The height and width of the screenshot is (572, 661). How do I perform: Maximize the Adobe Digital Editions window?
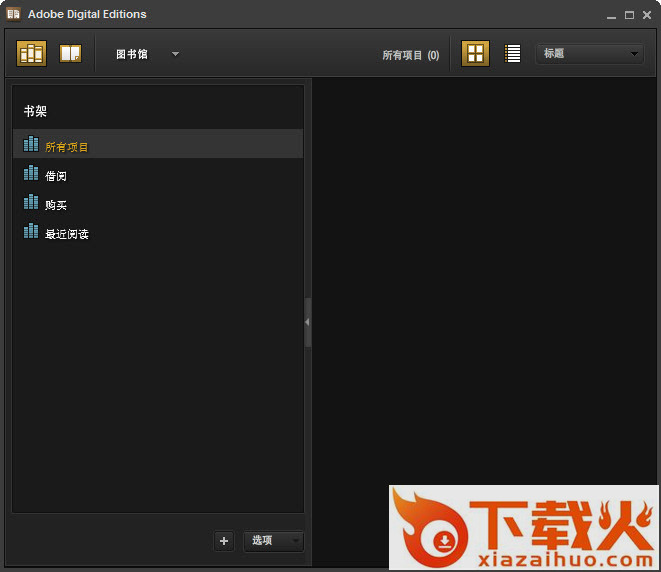[x=629, y=15]
